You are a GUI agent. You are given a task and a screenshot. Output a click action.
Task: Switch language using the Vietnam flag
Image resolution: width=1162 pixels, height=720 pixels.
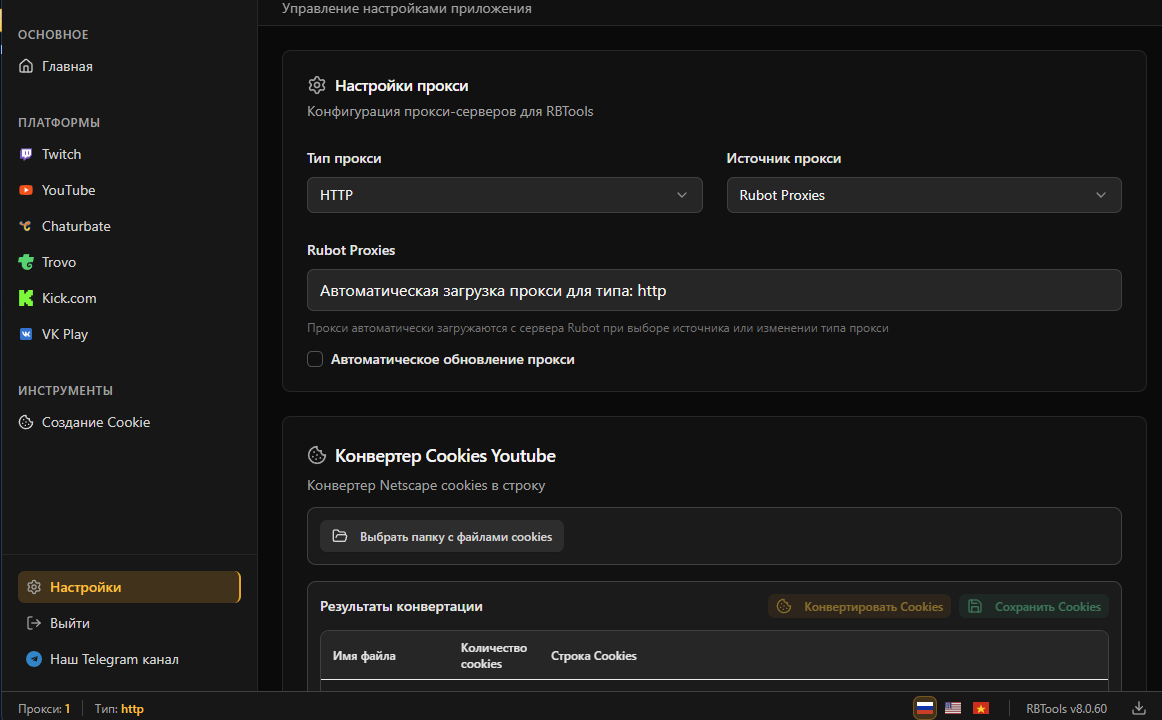click(x=981, y=708)
